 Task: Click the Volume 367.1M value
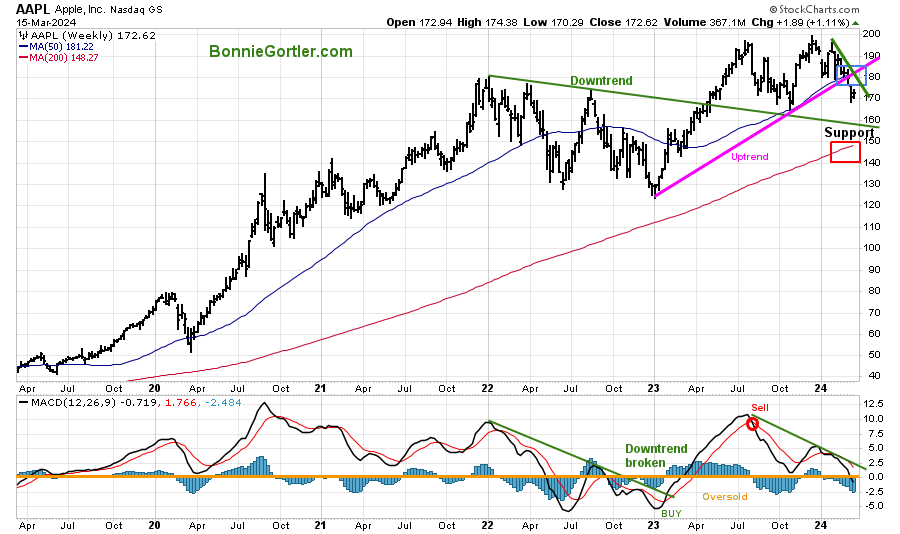[x=704, y=22]
